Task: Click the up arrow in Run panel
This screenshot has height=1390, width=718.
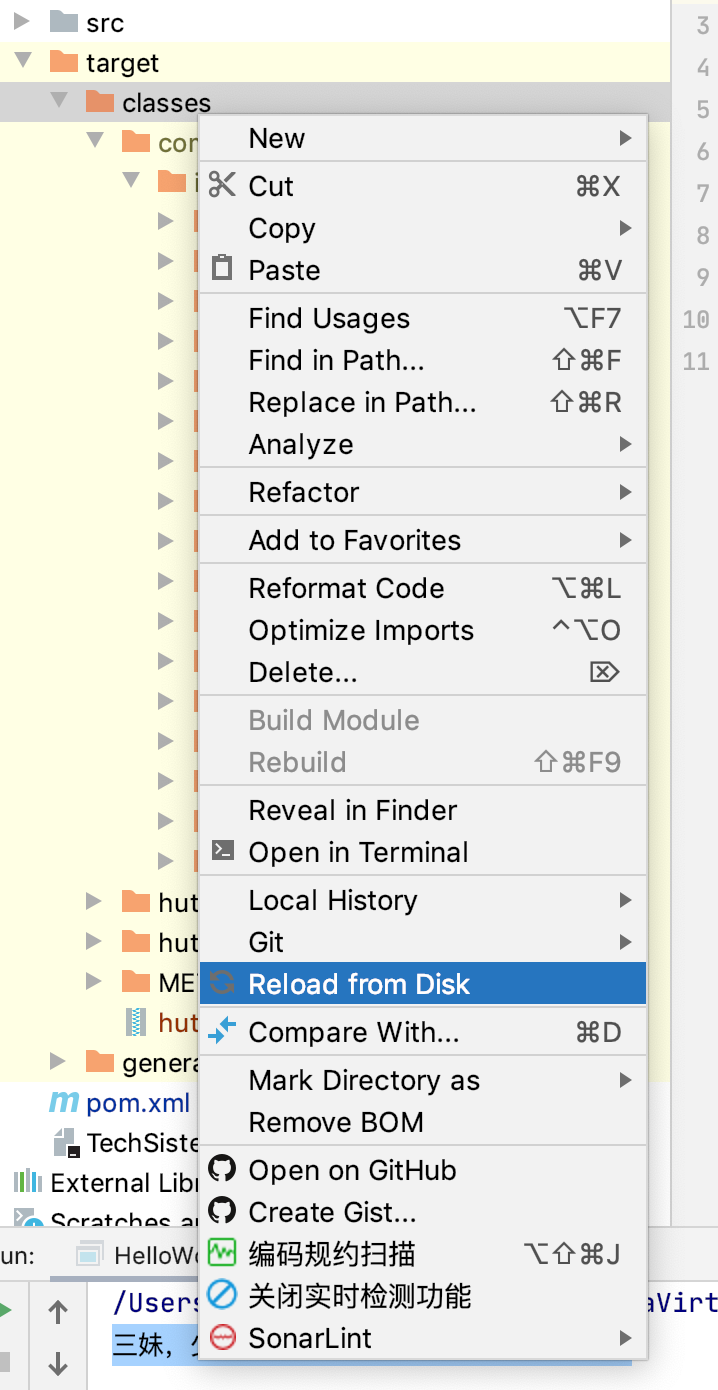Action: click(58, 1312)
